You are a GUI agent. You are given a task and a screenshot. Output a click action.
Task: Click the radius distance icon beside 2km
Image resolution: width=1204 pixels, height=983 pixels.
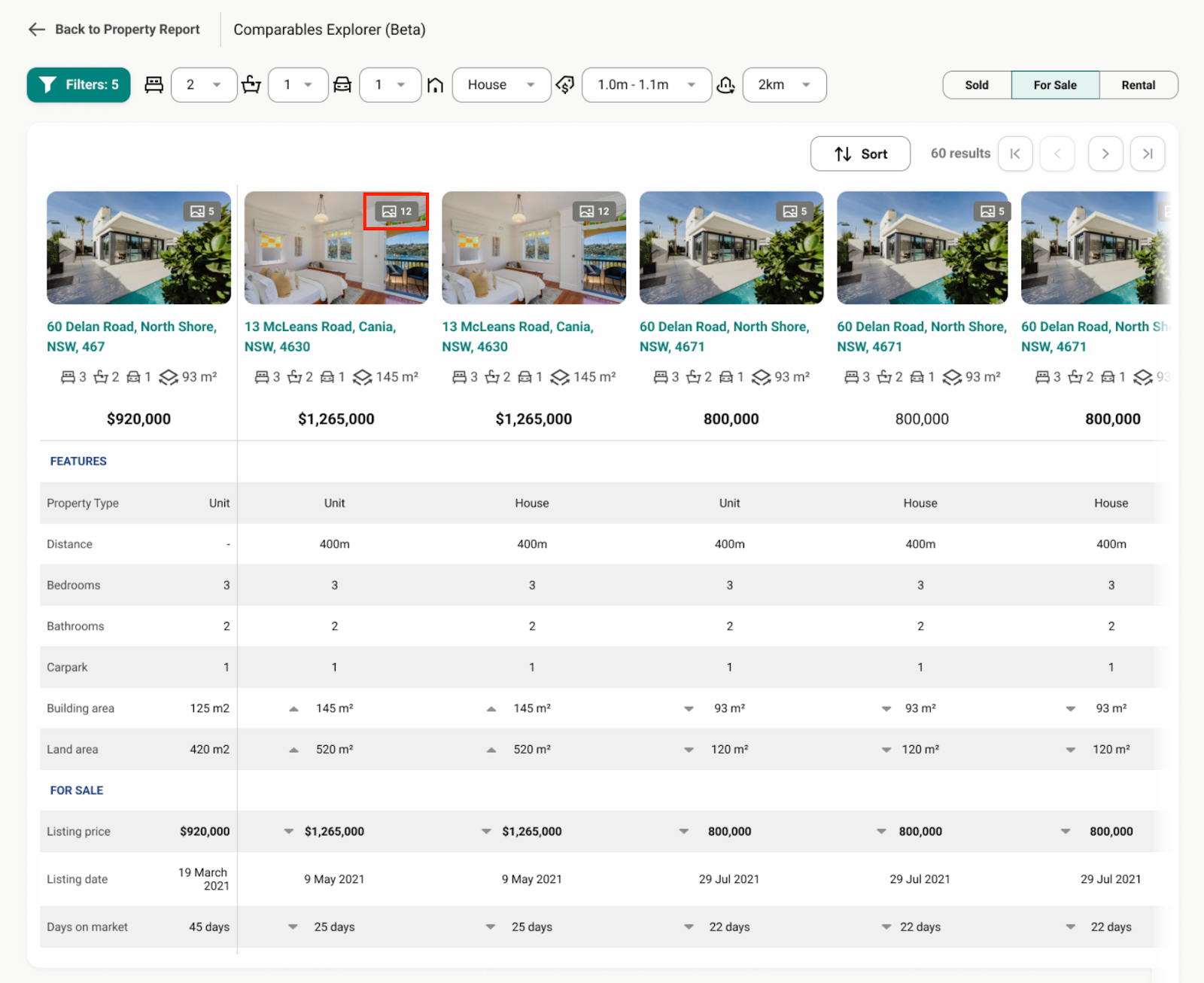click(725, 85)
